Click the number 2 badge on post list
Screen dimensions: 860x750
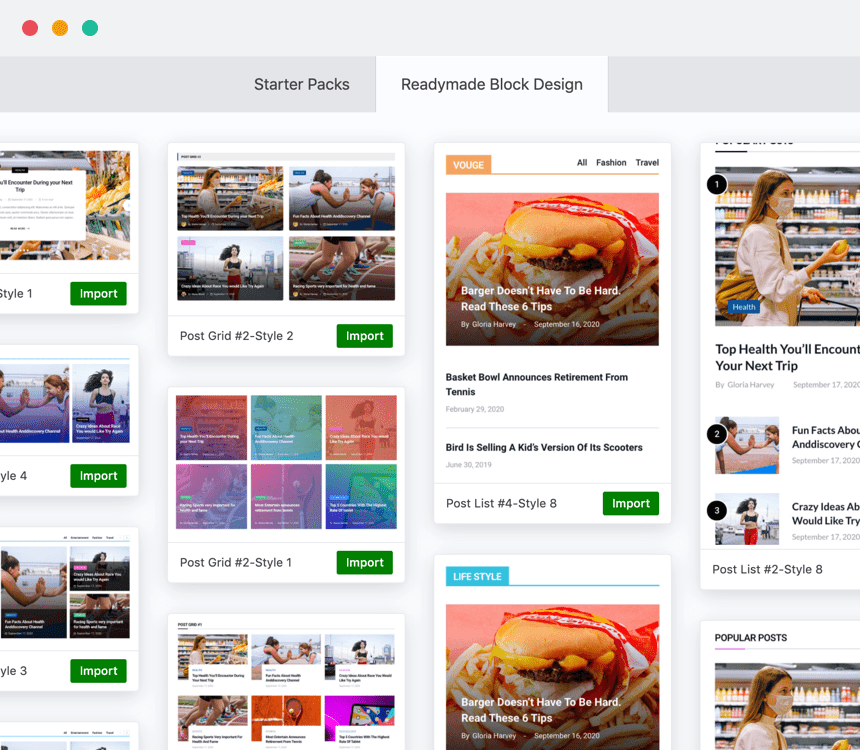716,434
